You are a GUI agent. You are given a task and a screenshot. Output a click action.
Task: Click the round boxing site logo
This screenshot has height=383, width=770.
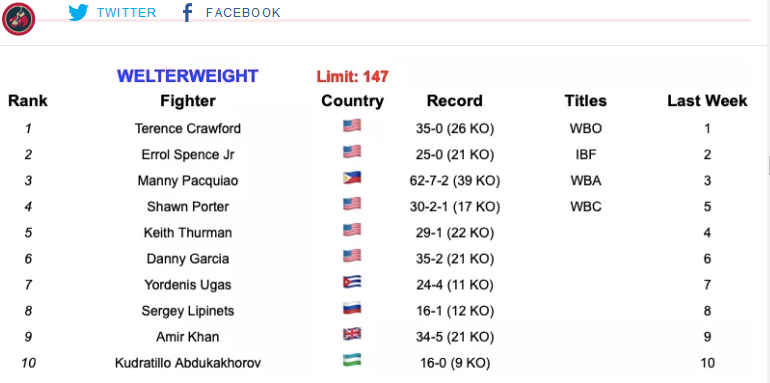(x=18, y=19)
